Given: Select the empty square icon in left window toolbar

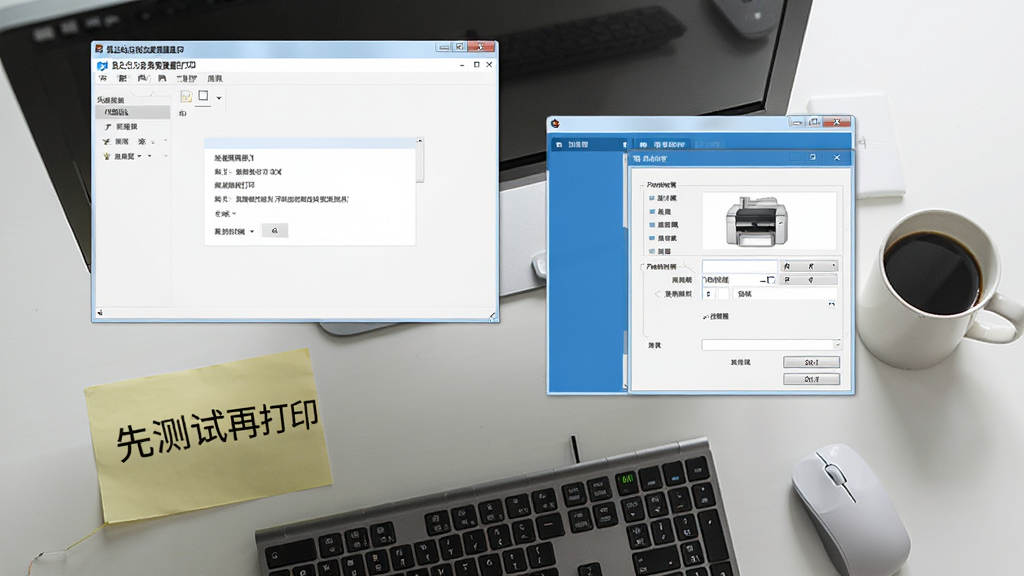Looking at the screenshot, I should coord(203,96).
